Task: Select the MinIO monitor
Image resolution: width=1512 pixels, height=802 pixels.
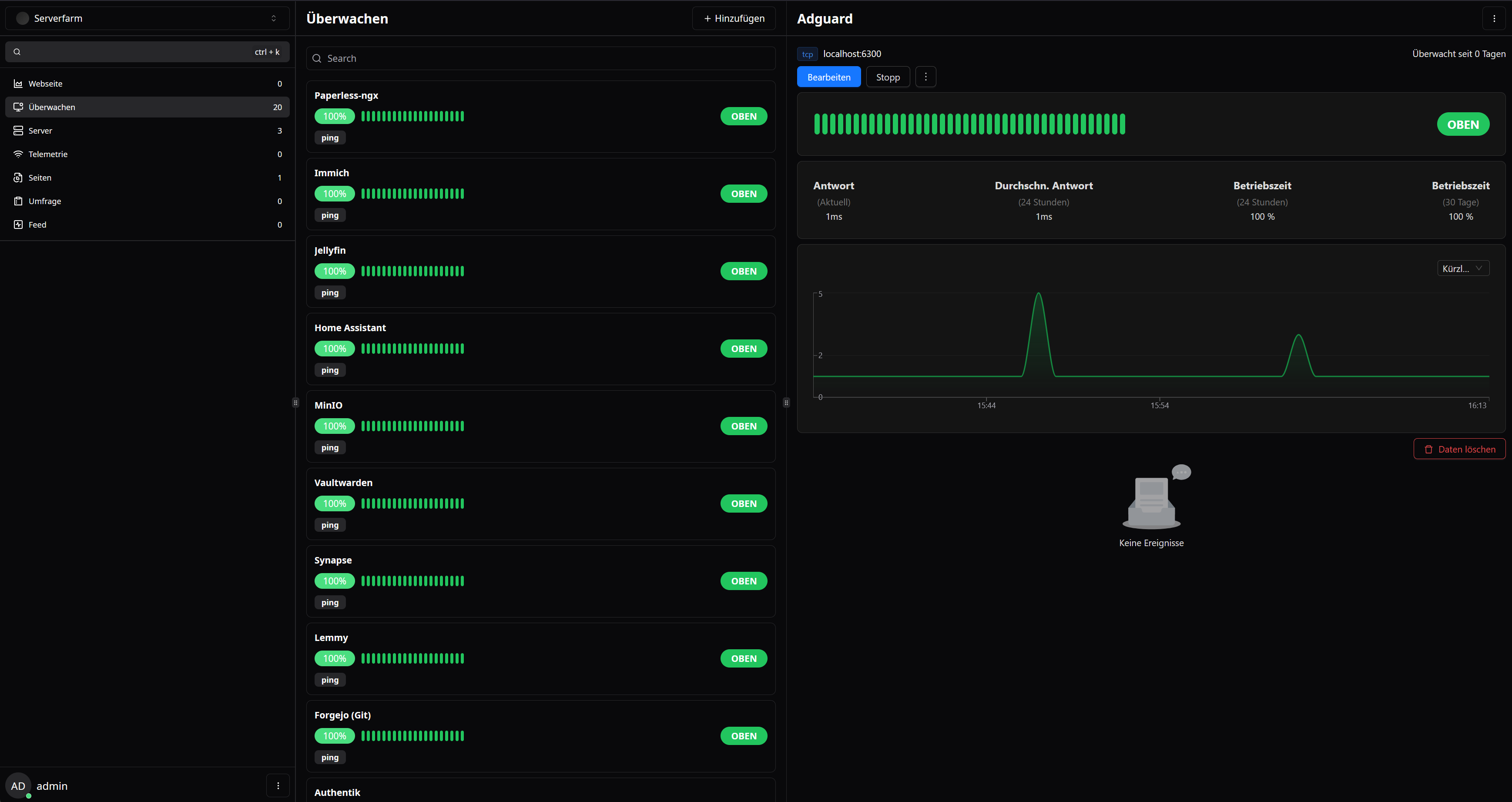Action: [x=540, y=426]
